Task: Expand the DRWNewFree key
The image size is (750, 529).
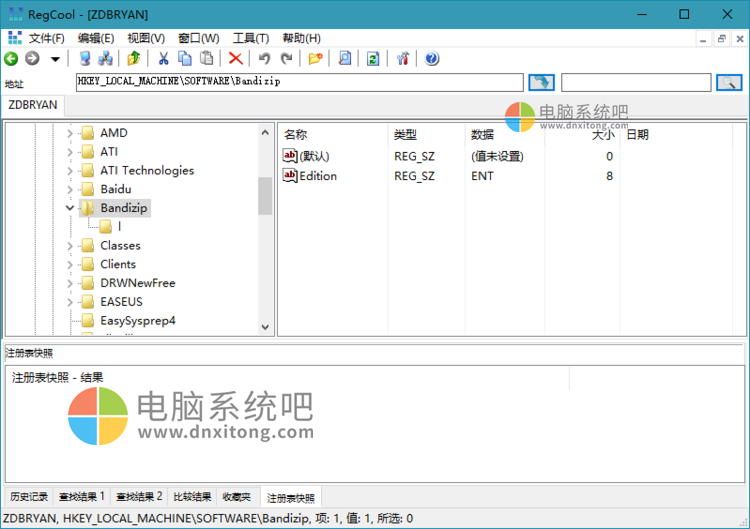Action: tap(70, 283)
